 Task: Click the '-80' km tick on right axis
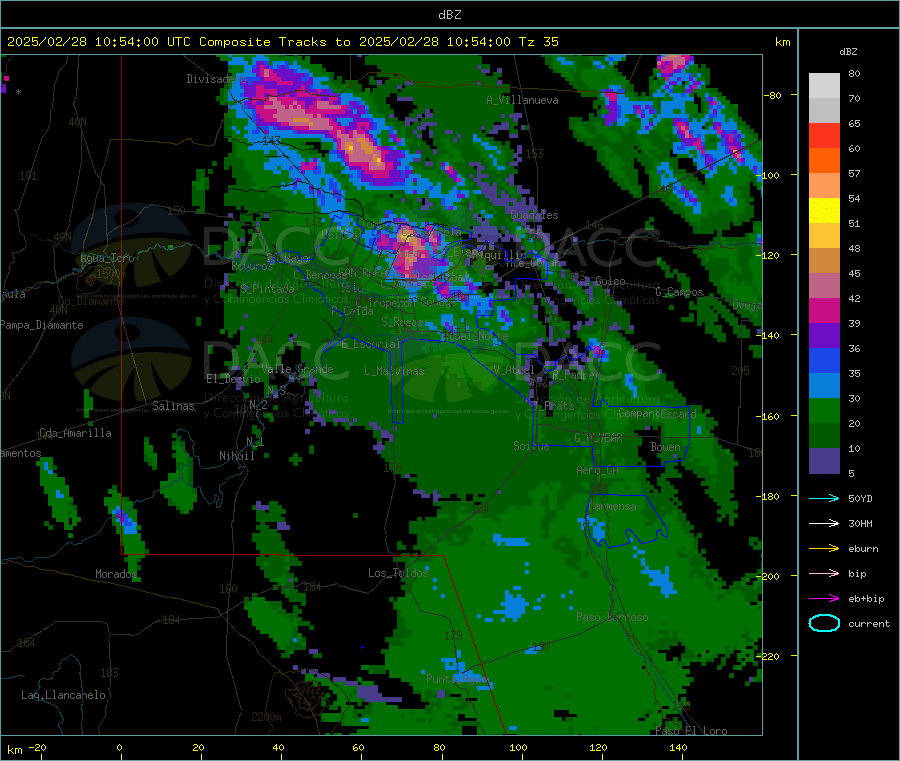pos(772,95)
